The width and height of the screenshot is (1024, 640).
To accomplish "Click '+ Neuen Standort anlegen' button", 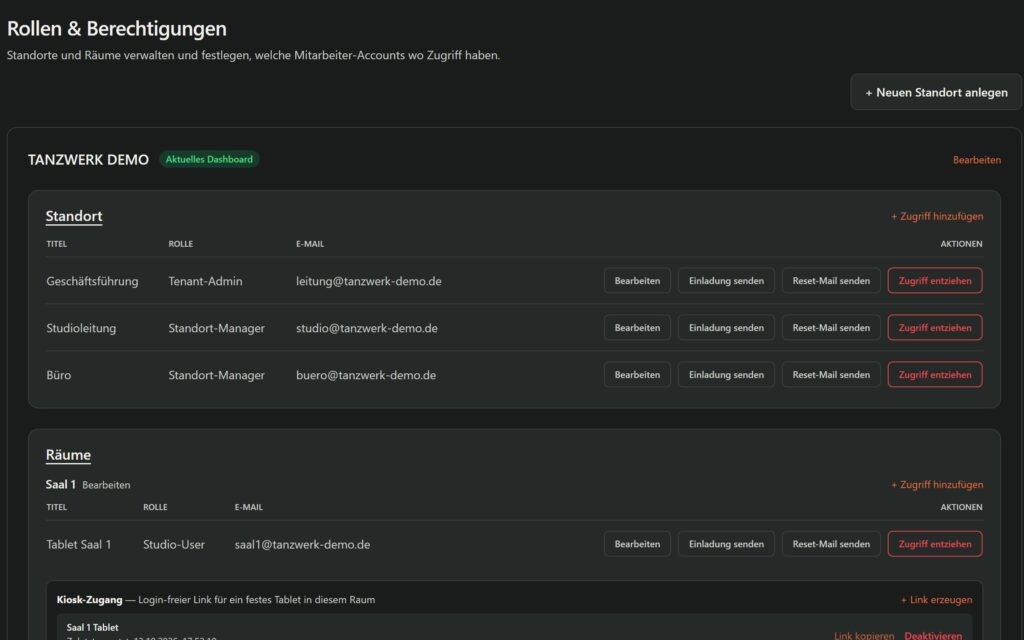I will pyautogui.click(x=936, y=92).
